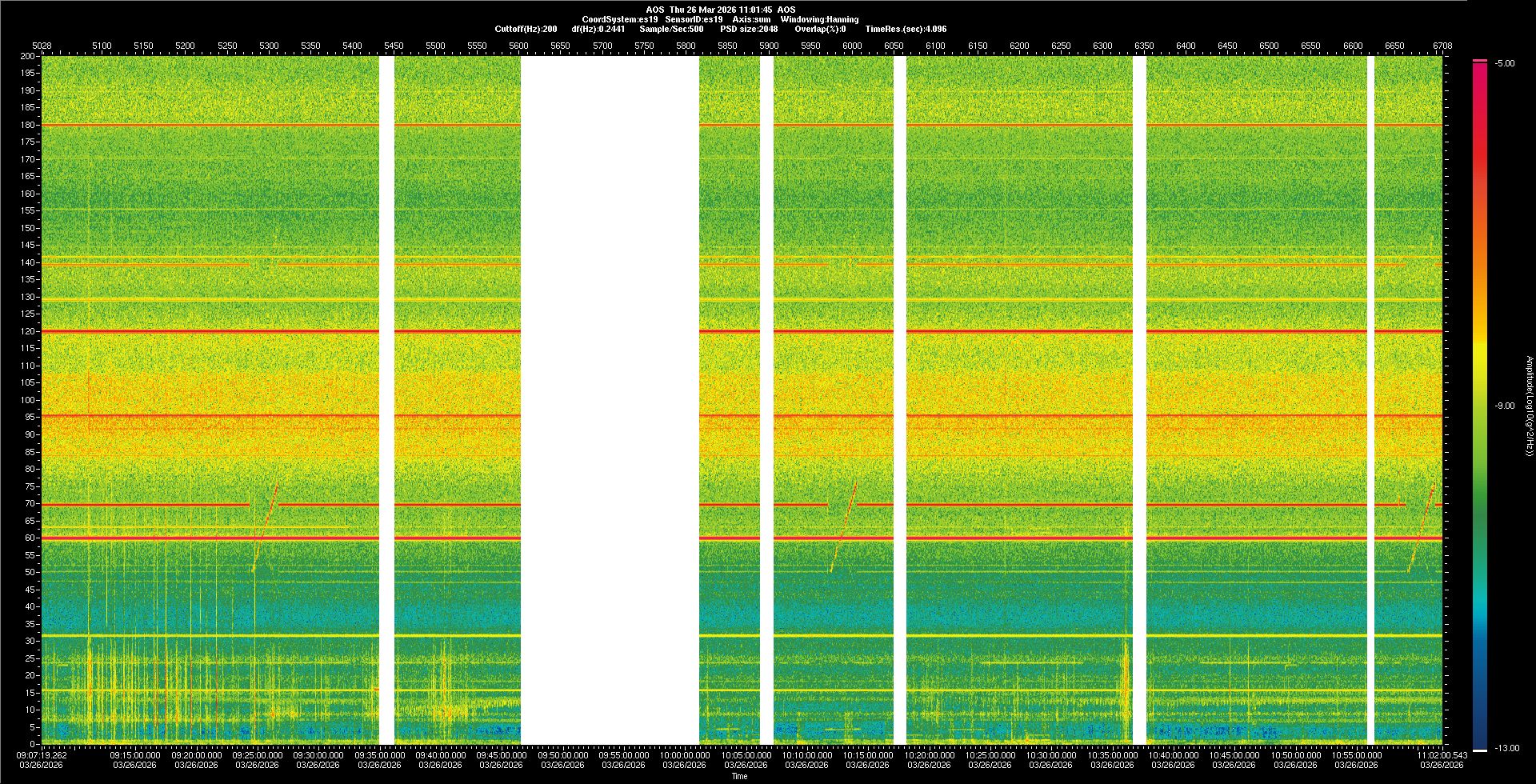Select the 60 Hz frequency axis label
Screen dimensions: 1536x784
point(30,538)
